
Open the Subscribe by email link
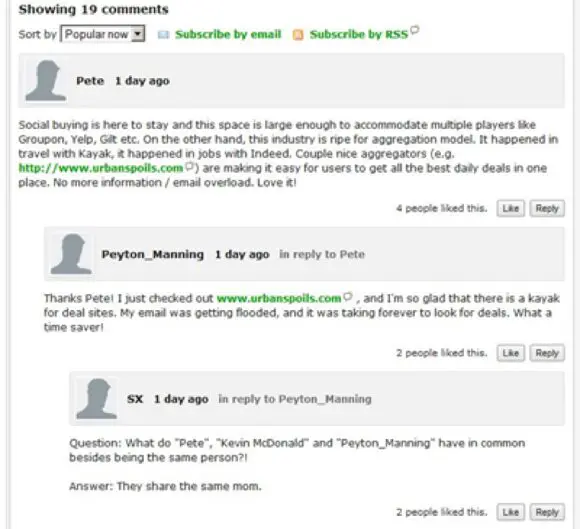[228, 34]
